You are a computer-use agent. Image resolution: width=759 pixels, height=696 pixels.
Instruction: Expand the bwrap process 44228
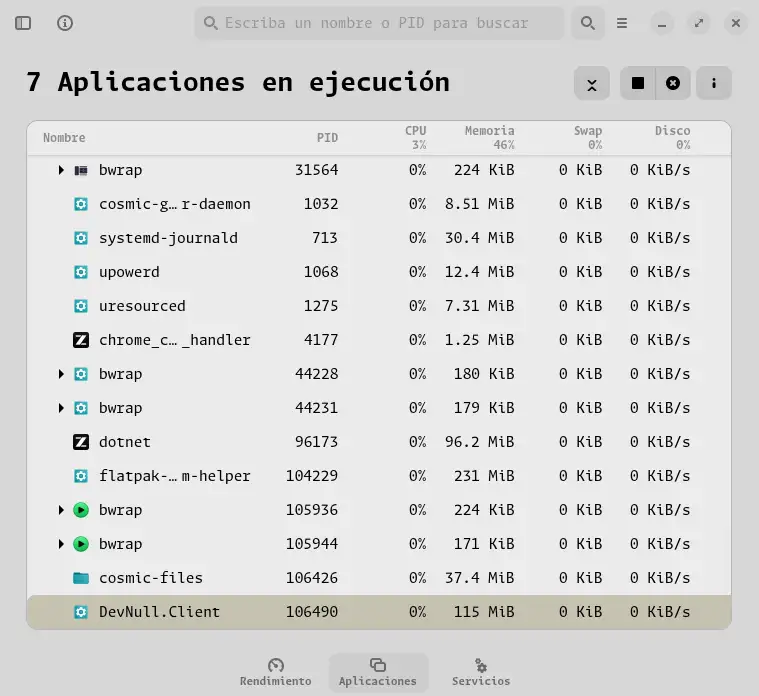coord(61,374)
